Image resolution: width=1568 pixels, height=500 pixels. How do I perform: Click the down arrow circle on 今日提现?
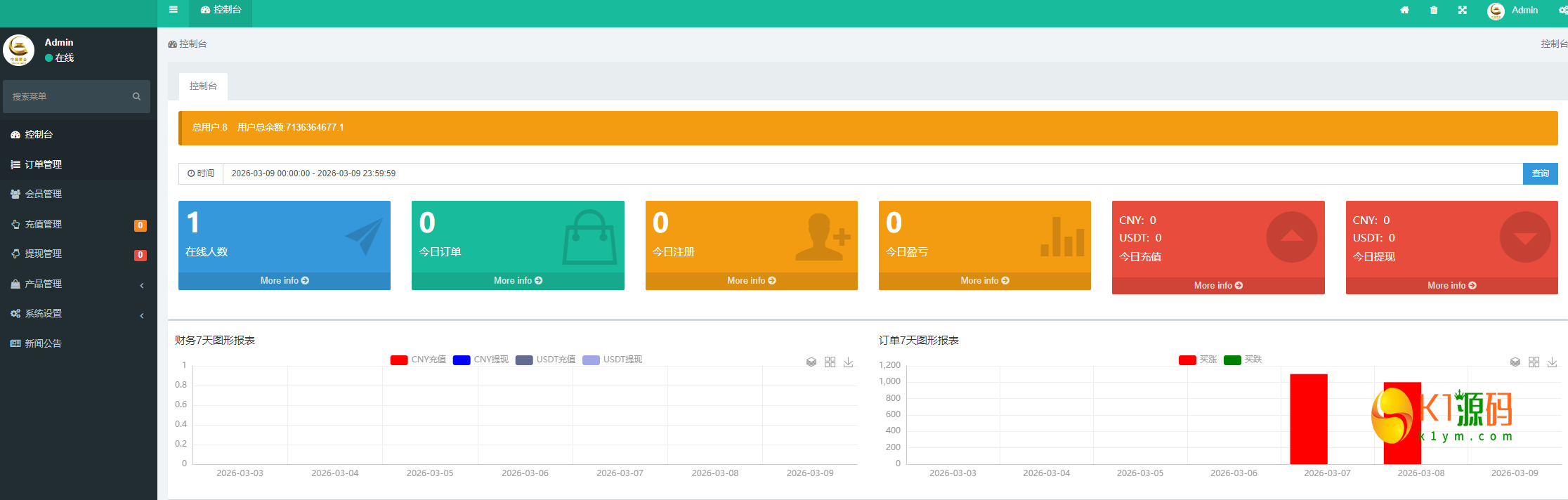coord(1525,237)
